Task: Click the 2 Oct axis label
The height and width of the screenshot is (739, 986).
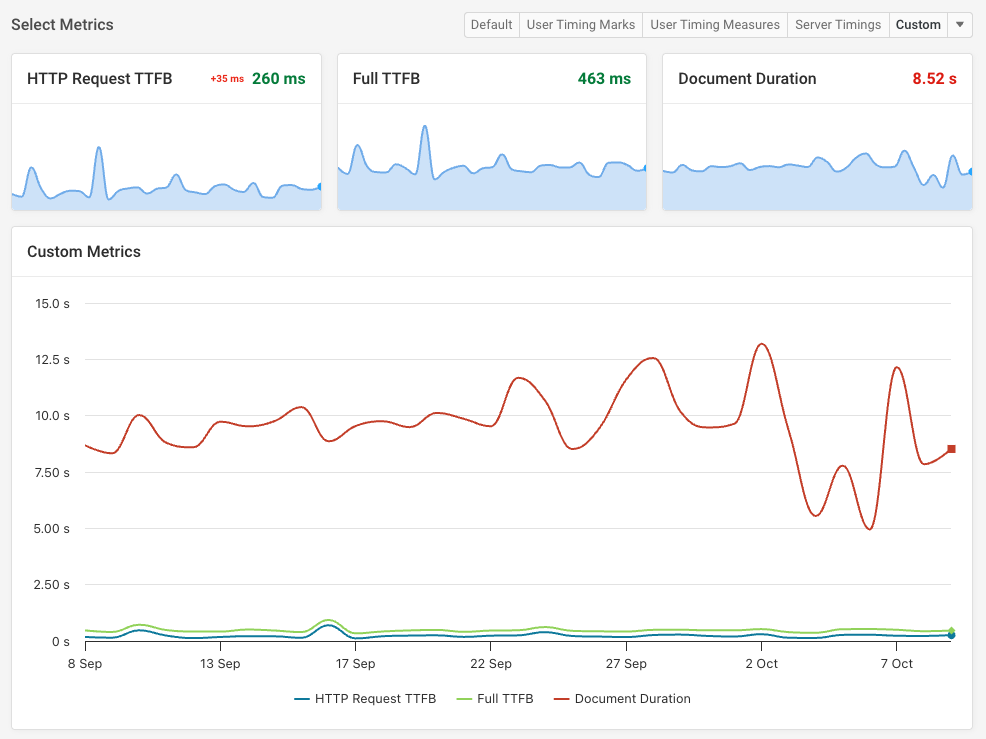Action: coord(762,664)
